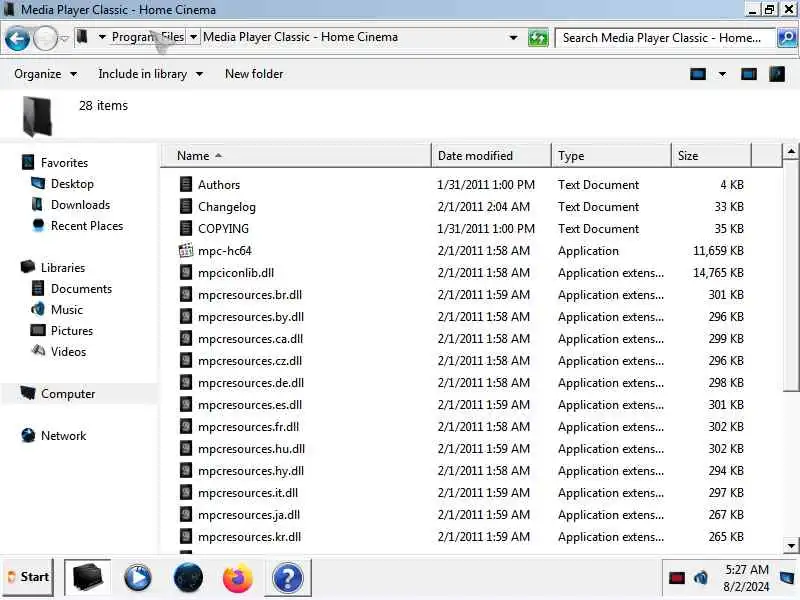Select the mpc-hc64 application icon
This screenshot has height=600, width=800.
(186, 250)
